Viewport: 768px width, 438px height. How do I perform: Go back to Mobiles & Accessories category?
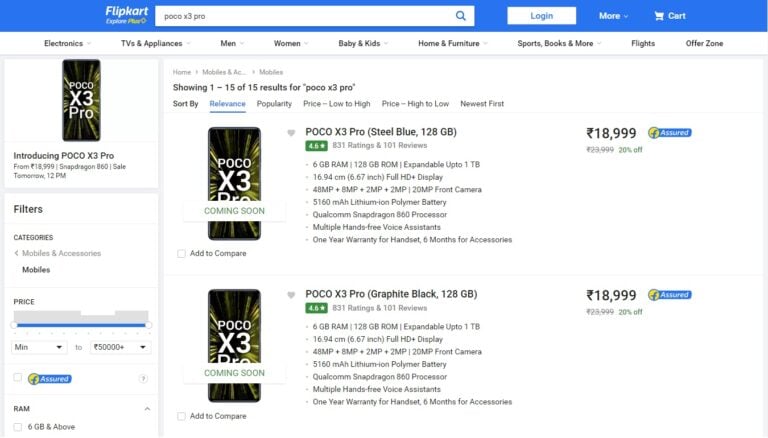click(16, 253)
